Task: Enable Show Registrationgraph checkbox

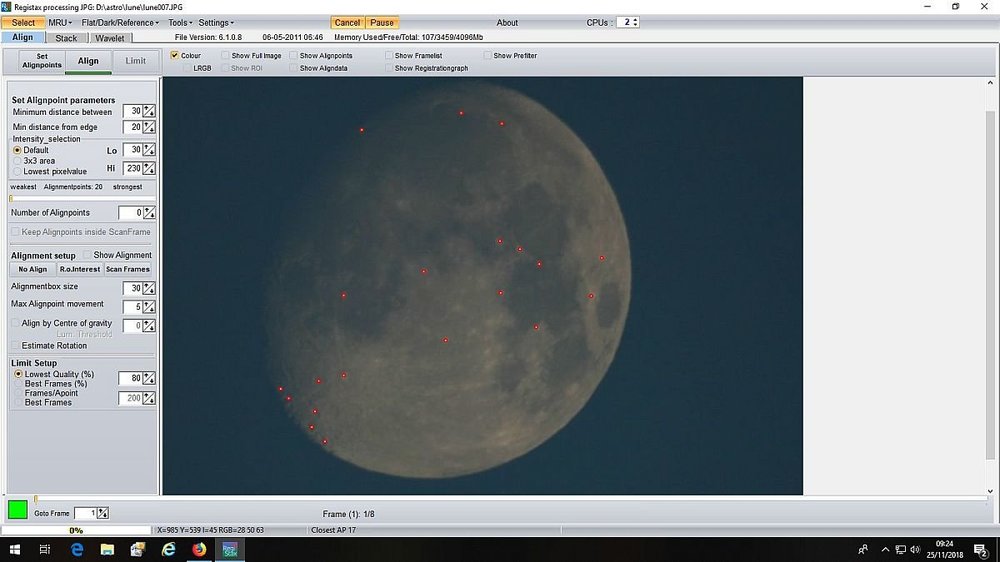Action: coord(388,68)
